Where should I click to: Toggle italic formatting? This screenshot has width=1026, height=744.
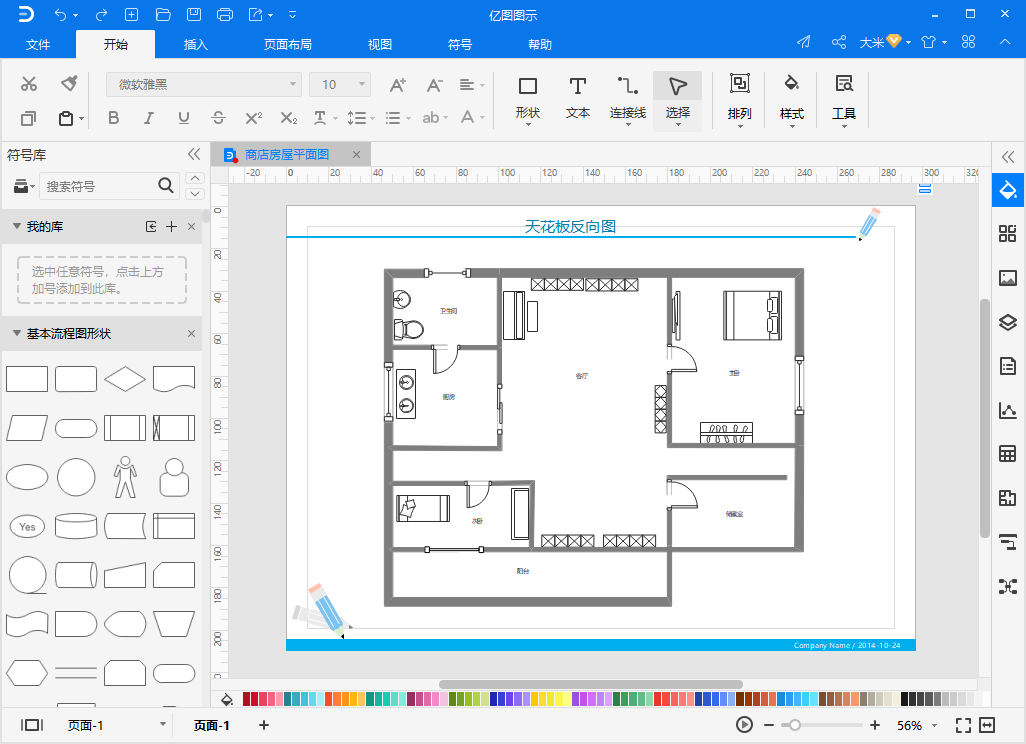click(149, 118)
